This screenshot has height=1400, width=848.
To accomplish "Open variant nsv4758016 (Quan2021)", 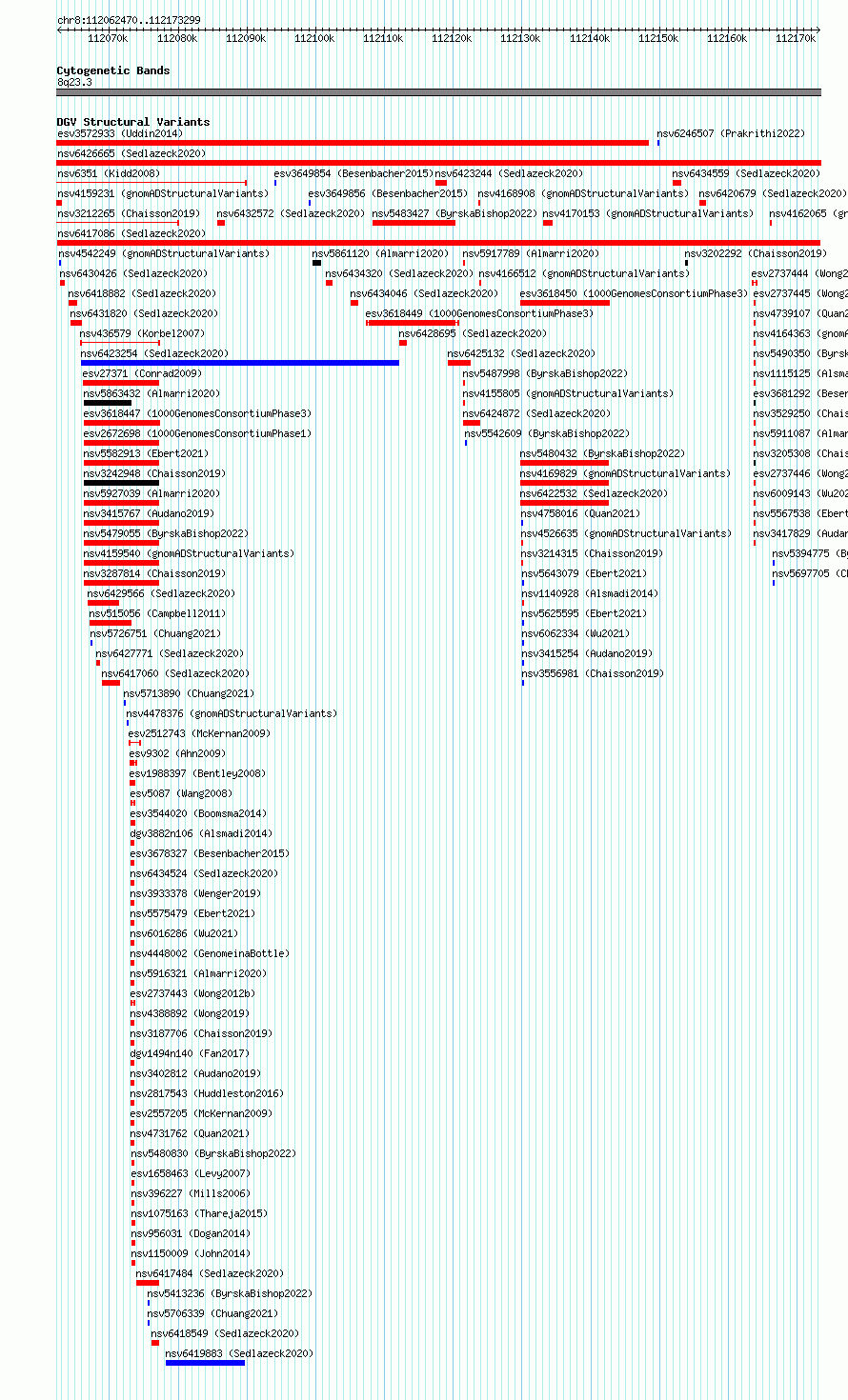I will pos(580,513).
